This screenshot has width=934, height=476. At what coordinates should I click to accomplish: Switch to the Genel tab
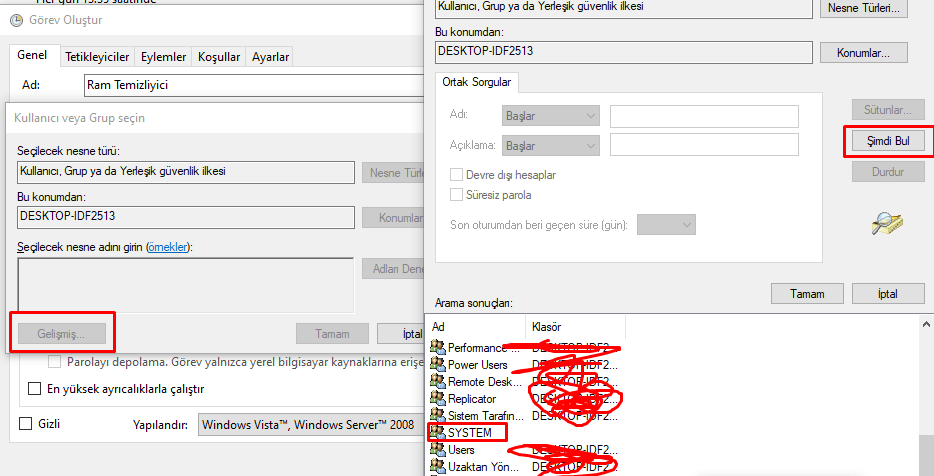click(x=32, y=55)
